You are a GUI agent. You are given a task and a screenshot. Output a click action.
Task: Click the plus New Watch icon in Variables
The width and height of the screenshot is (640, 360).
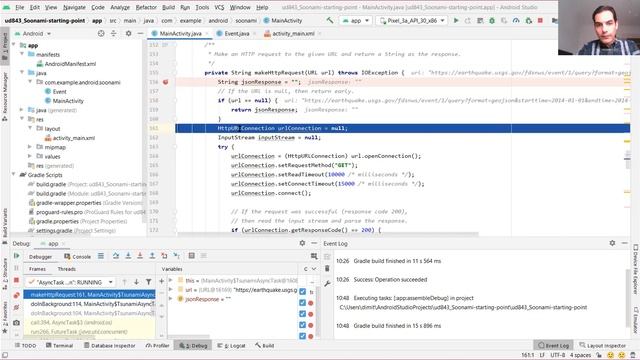(161, 281)
